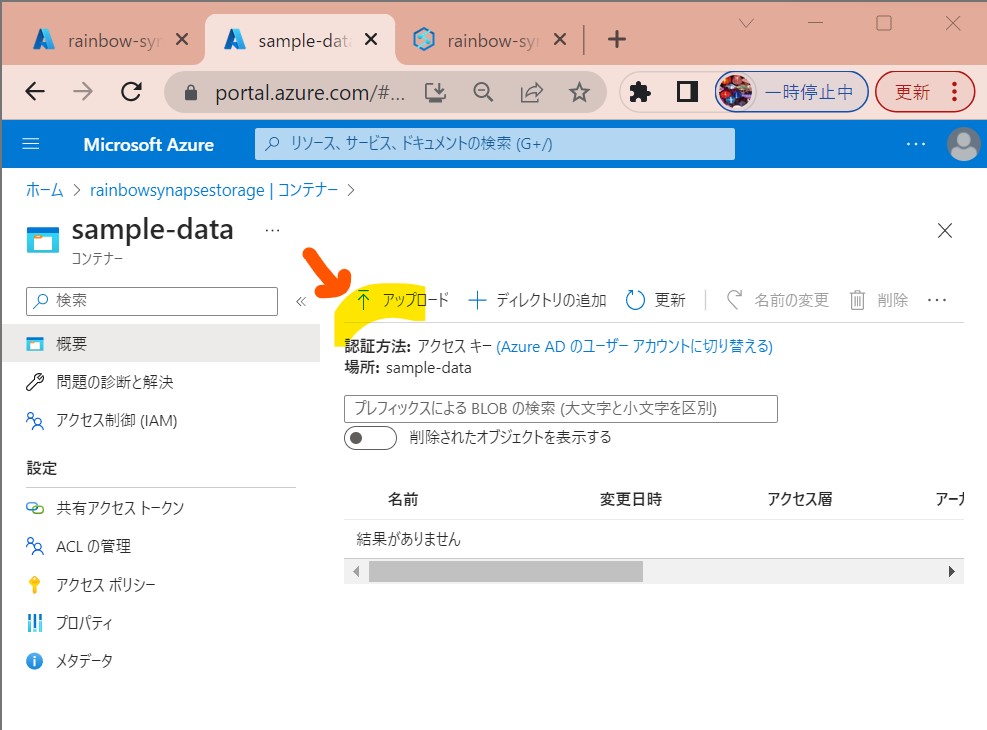Viewport: 987px width, 730px height.
Task: Click the browser back arrow
Action: tap(35, 92)
